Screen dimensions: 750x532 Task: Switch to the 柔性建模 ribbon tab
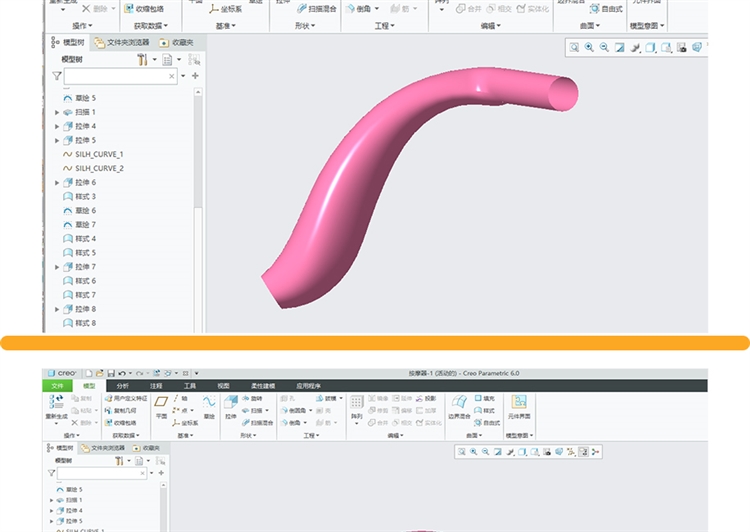[263, 386]
